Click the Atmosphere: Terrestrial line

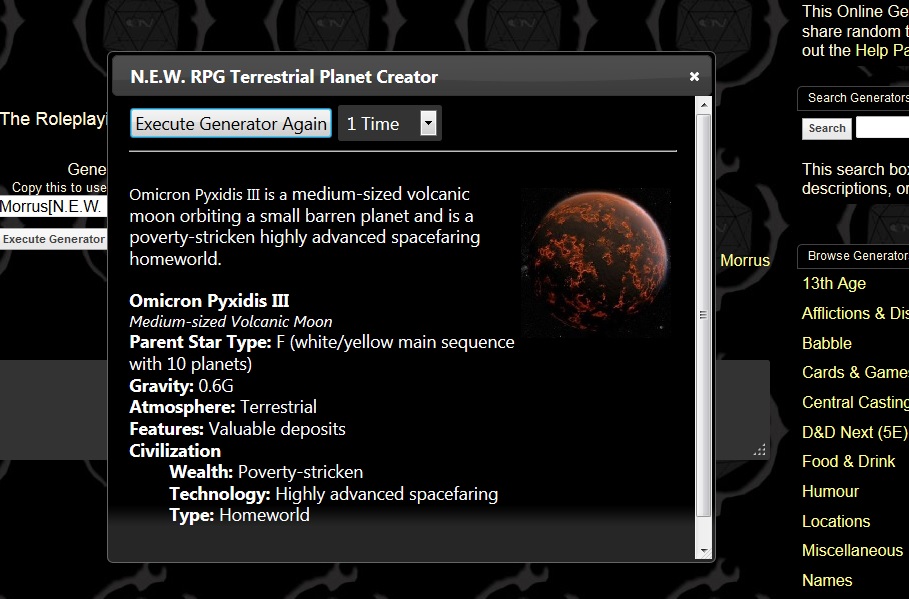(223, 407)
